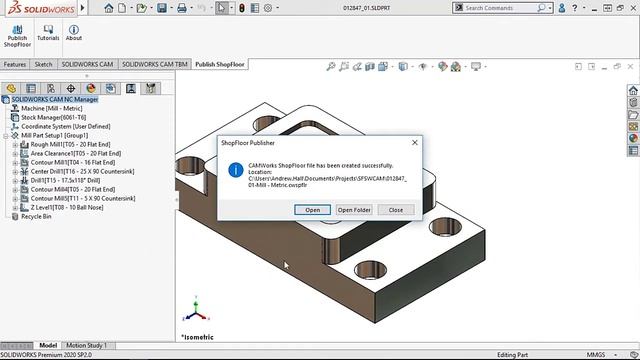
Task: Save the document with disk icon
Action: point(162,8)
